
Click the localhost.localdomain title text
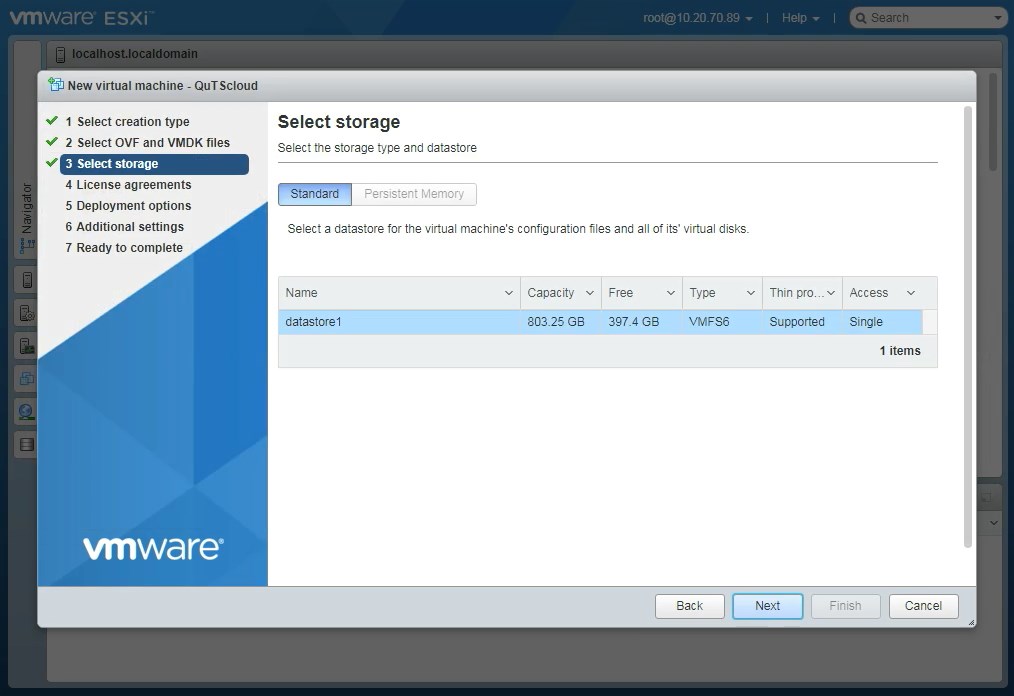click(135, 54)
